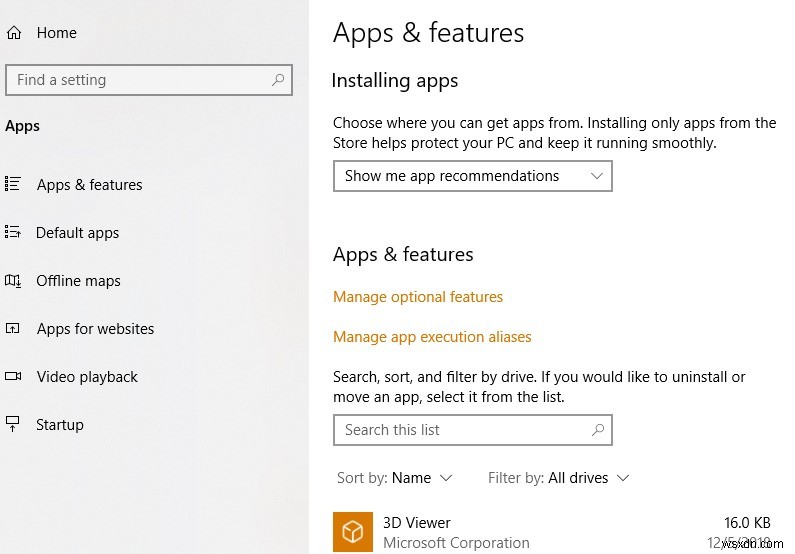The height and width of the screenshot is (554, 795).
Task: Focus the Find a setting search box
Action: tap(149, 80)
